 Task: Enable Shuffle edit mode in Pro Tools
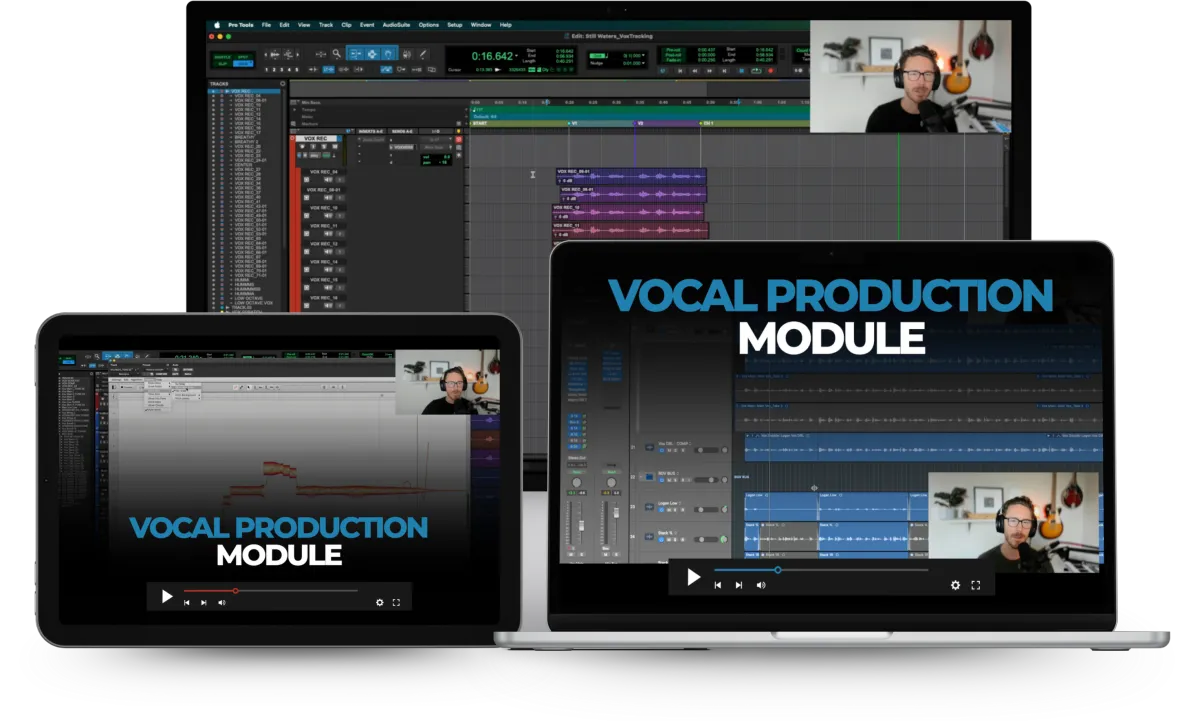(223, 57)
